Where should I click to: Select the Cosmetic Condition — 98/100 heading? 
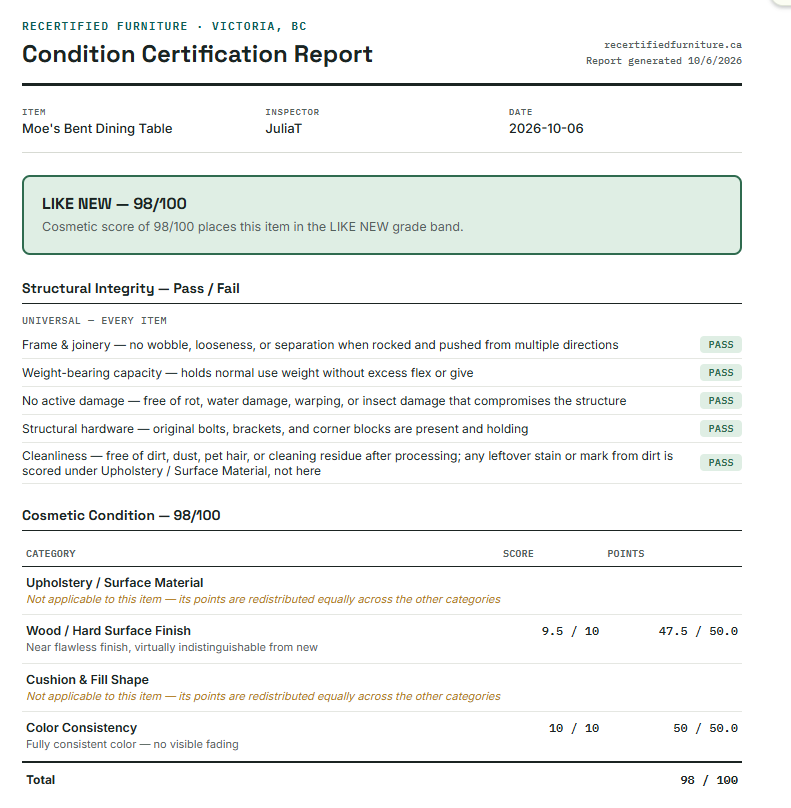[121, 515]
